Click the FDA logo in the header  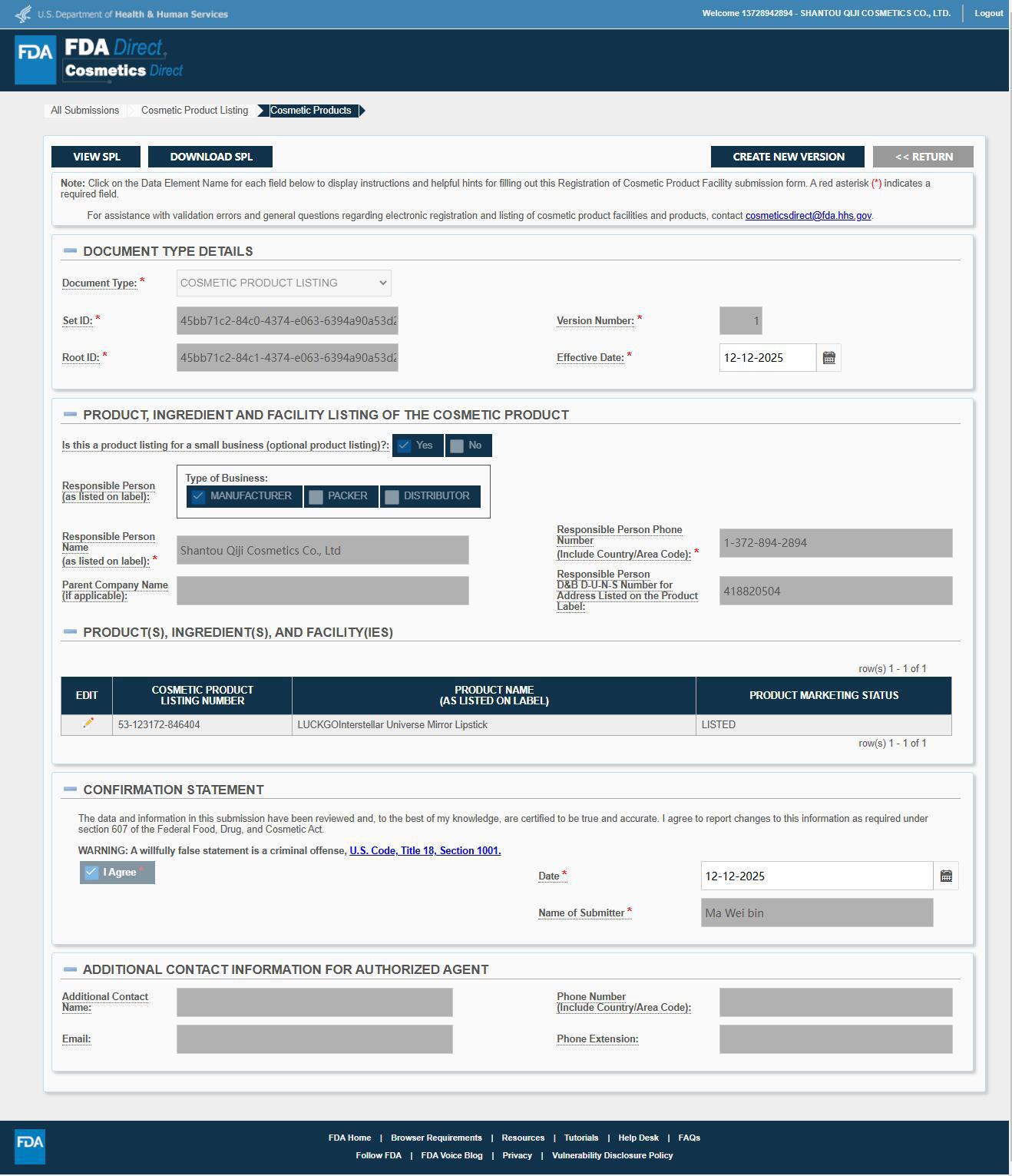click(35, 60)
